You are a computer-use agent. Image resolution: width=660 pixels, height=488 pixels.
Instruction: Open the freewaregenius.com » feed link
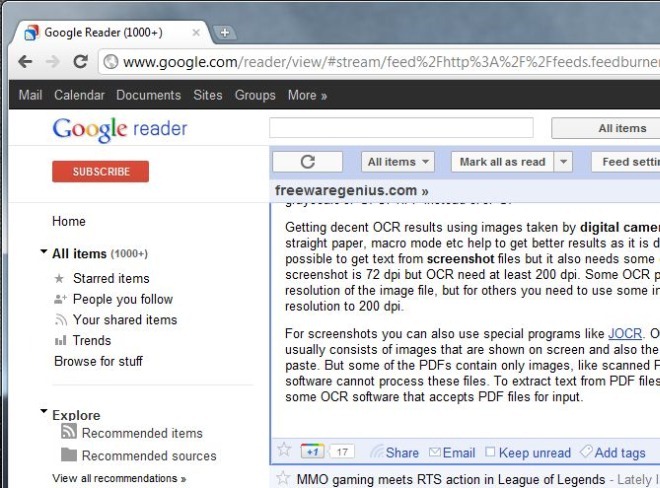351,190
